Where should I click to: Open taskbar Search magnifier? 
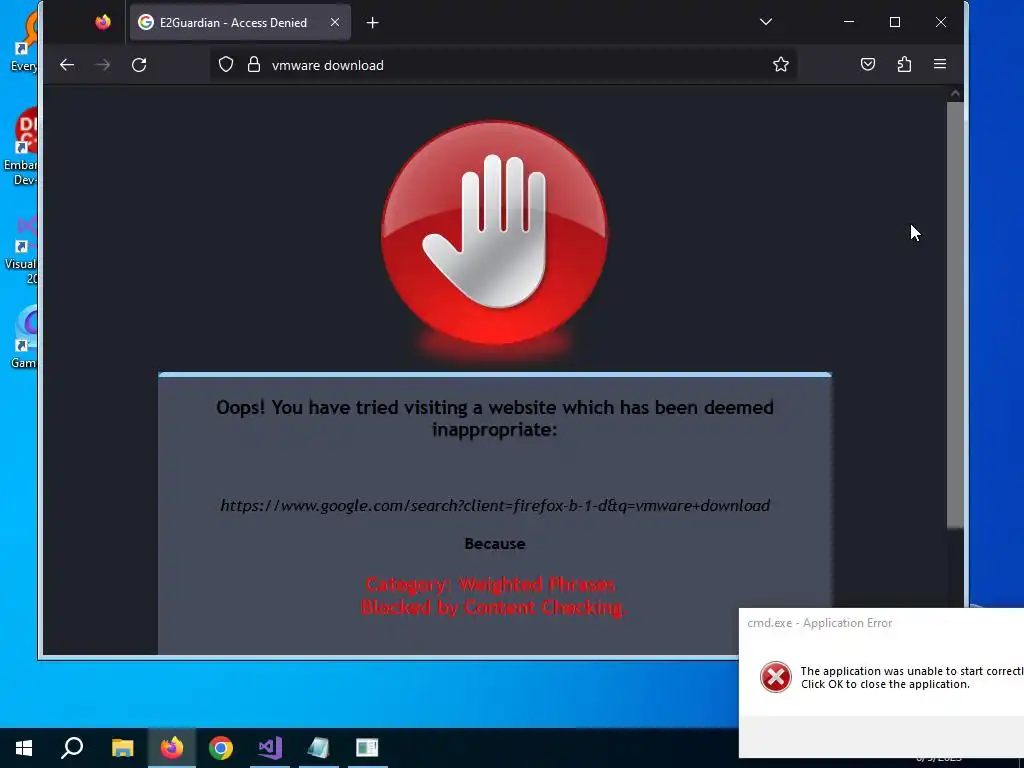pyautogui.click(x=72, y=748)
